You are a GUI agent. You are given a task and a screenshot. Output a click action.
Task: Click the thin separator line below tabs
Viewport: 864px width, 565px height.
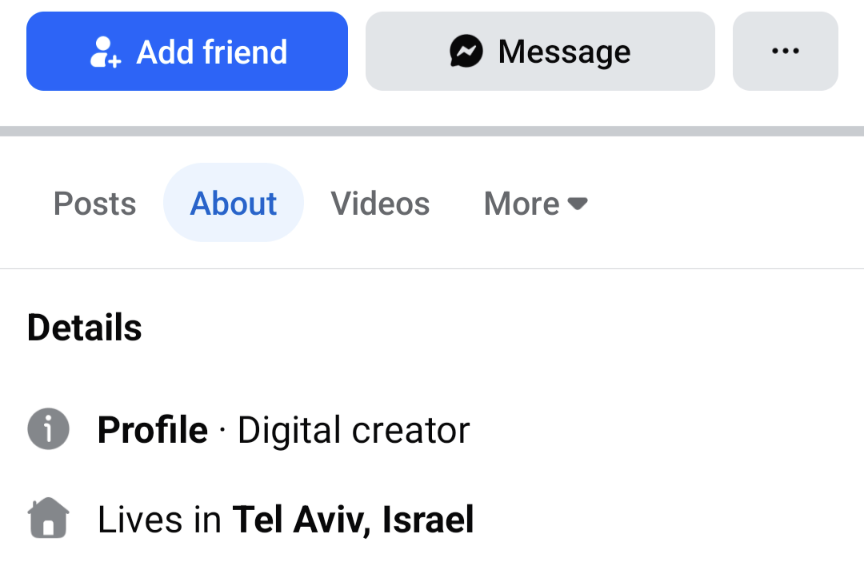[x=432, y=268]
